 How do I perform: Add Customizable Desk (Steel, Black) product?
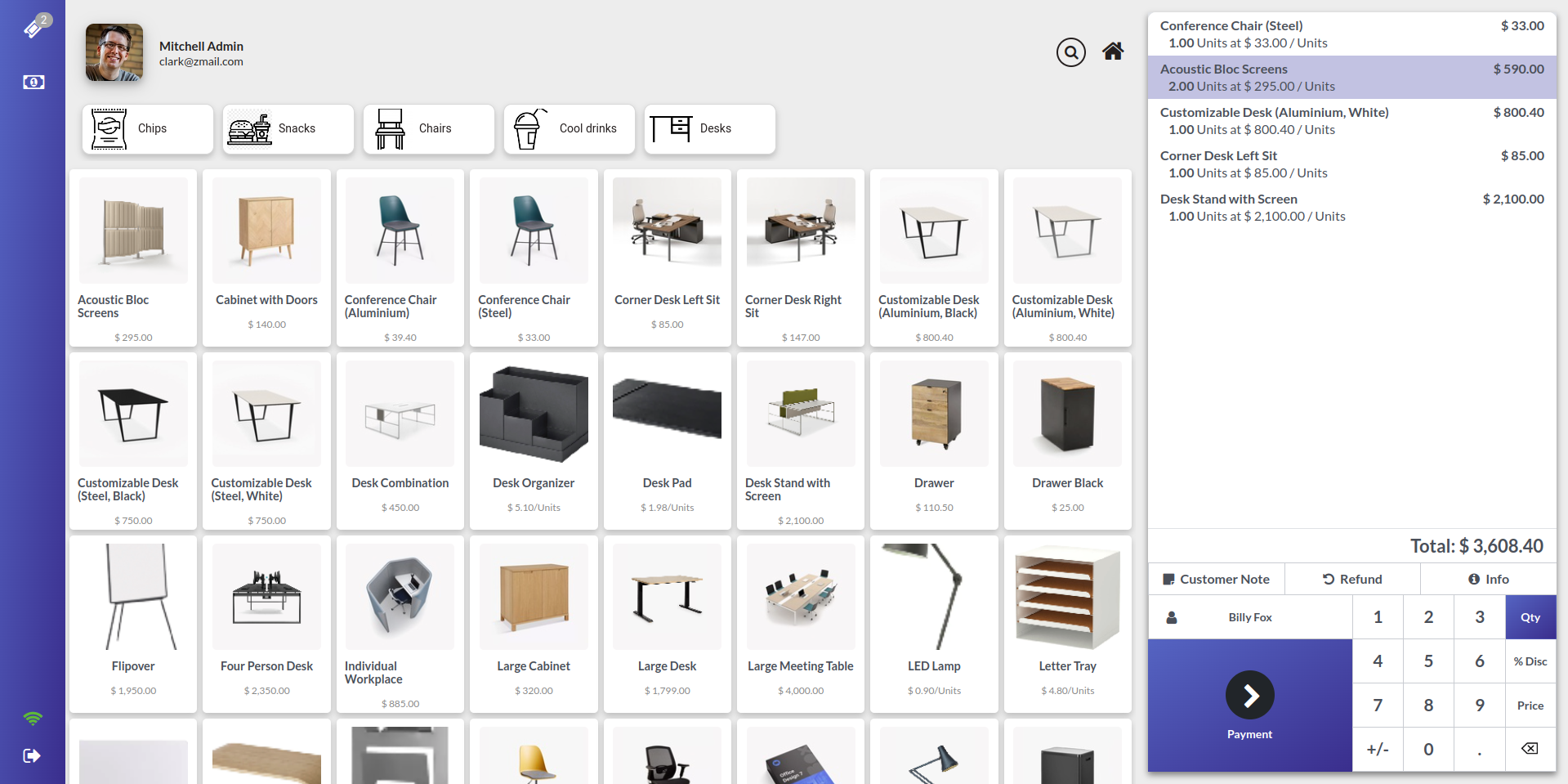pyautogui.click(x=133, y=441)
